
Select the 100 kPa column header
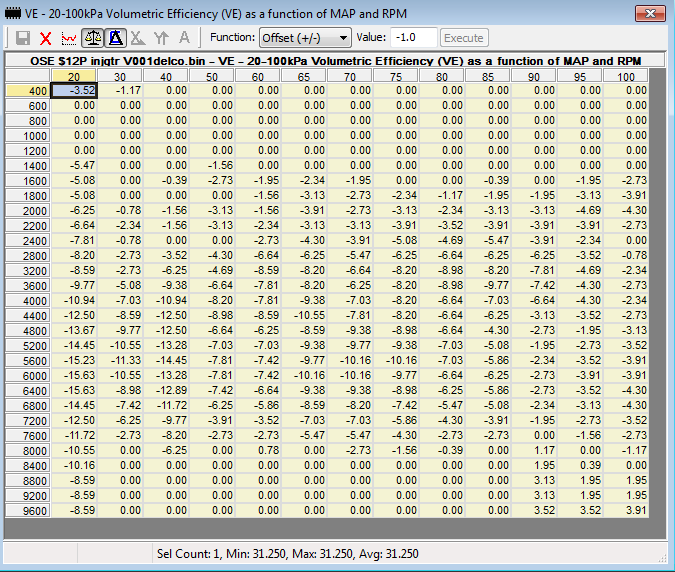626,76
